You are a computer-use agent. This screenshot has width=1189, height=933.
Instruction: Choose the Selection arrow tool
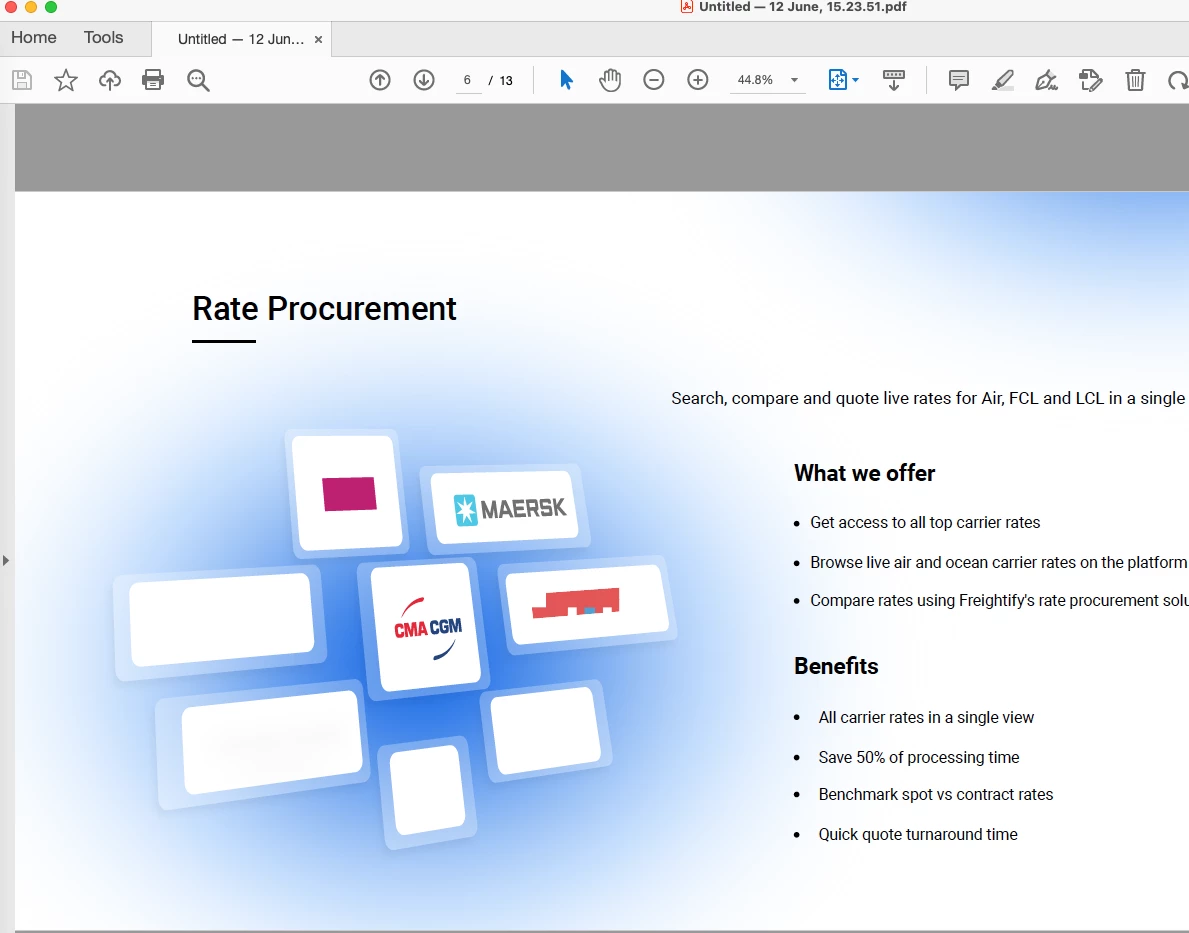pyautogui.click(x=566, y=80)
